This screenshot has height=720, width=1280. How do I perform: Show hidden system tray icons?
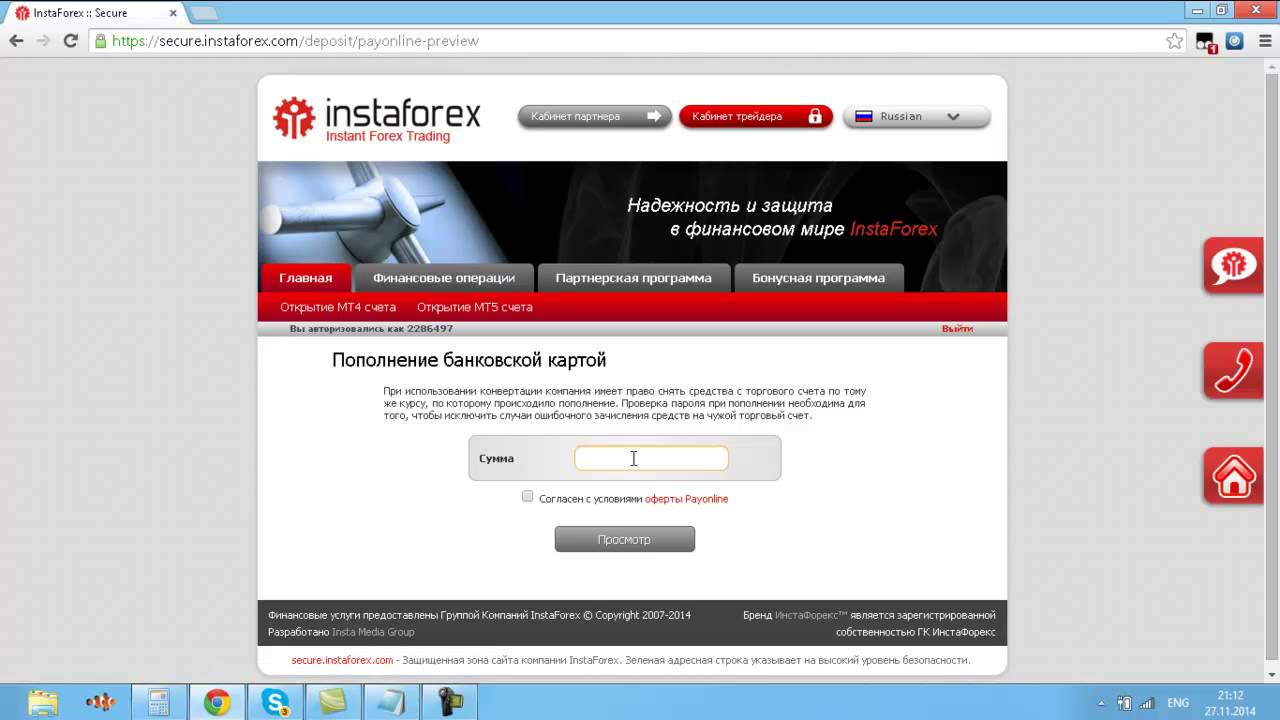(1102, 703)
